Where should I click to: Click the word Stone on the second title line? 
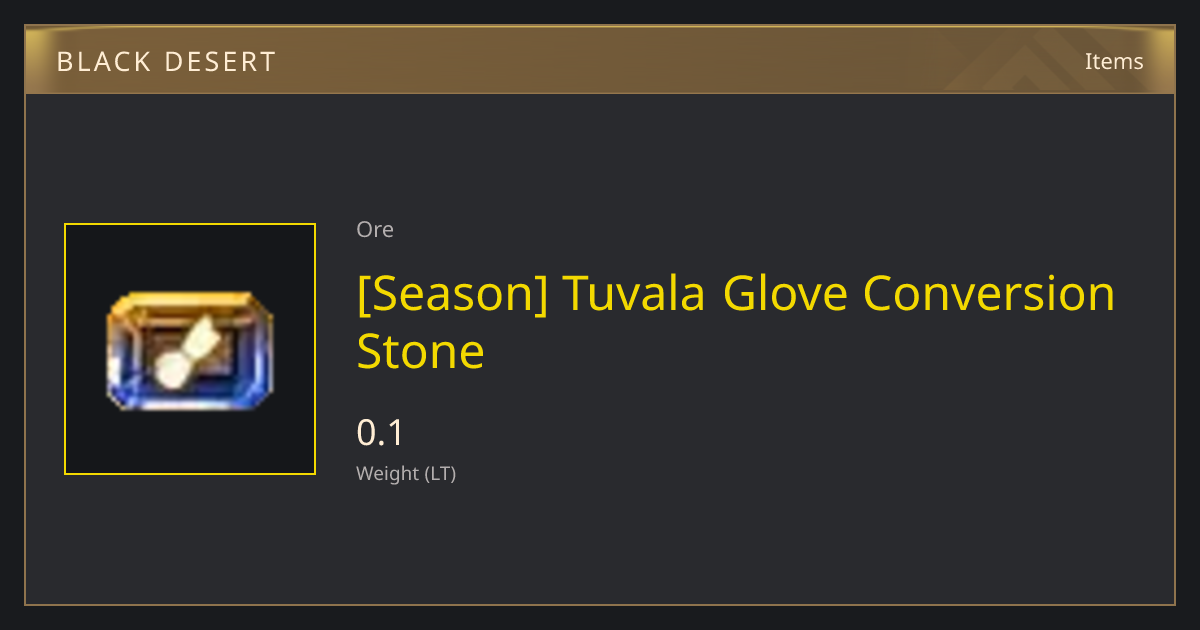421,351
